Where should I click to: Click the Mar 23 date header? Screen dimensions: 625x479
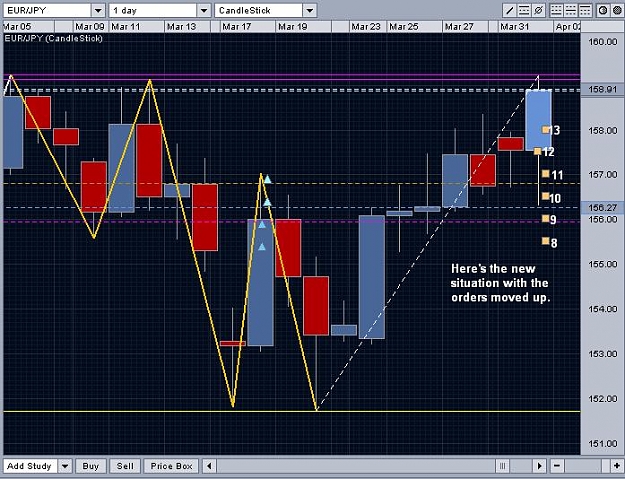[366, 27]
